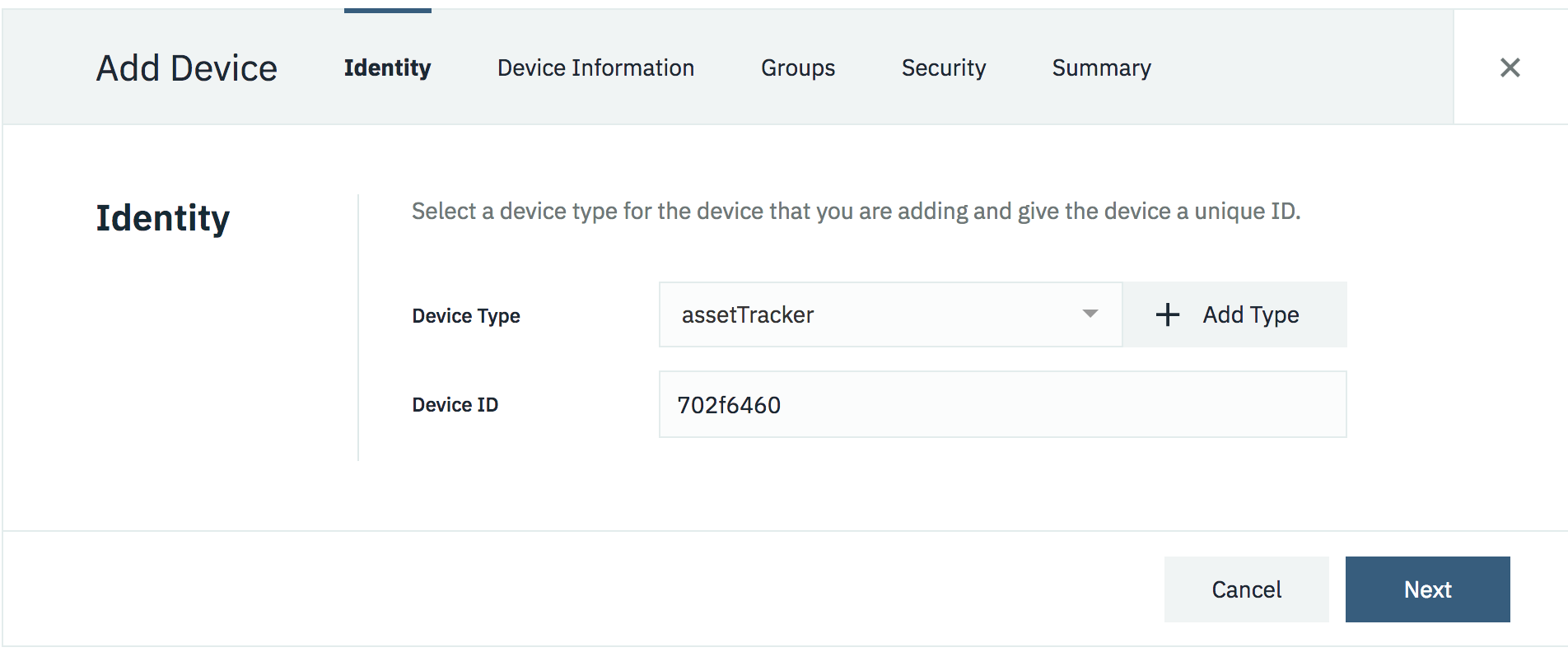Click the Device Type field label
The width and height of the screenshot is (1568, 652).
tap(466, 316)
